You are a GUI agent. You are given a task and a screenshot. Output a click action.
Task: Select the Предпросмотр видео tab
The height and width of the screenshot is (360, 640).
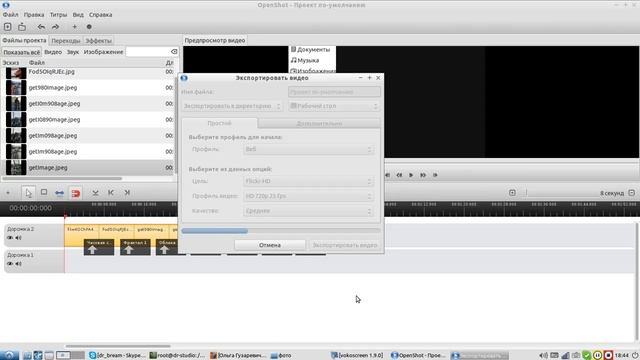pyautogui.click(x=215, y=40)
